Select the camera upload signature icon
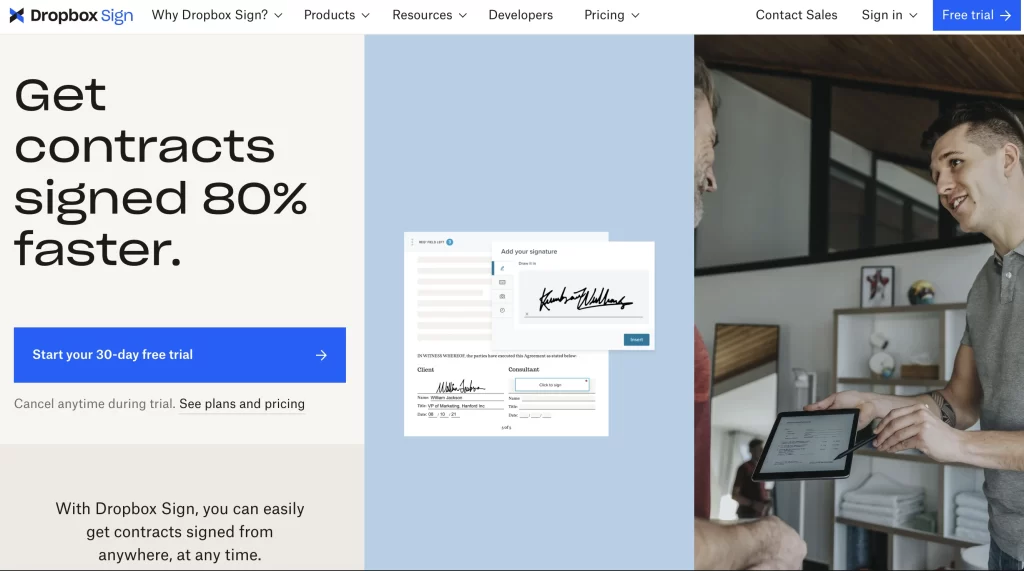1024x571 pixels. coord(502,297)
